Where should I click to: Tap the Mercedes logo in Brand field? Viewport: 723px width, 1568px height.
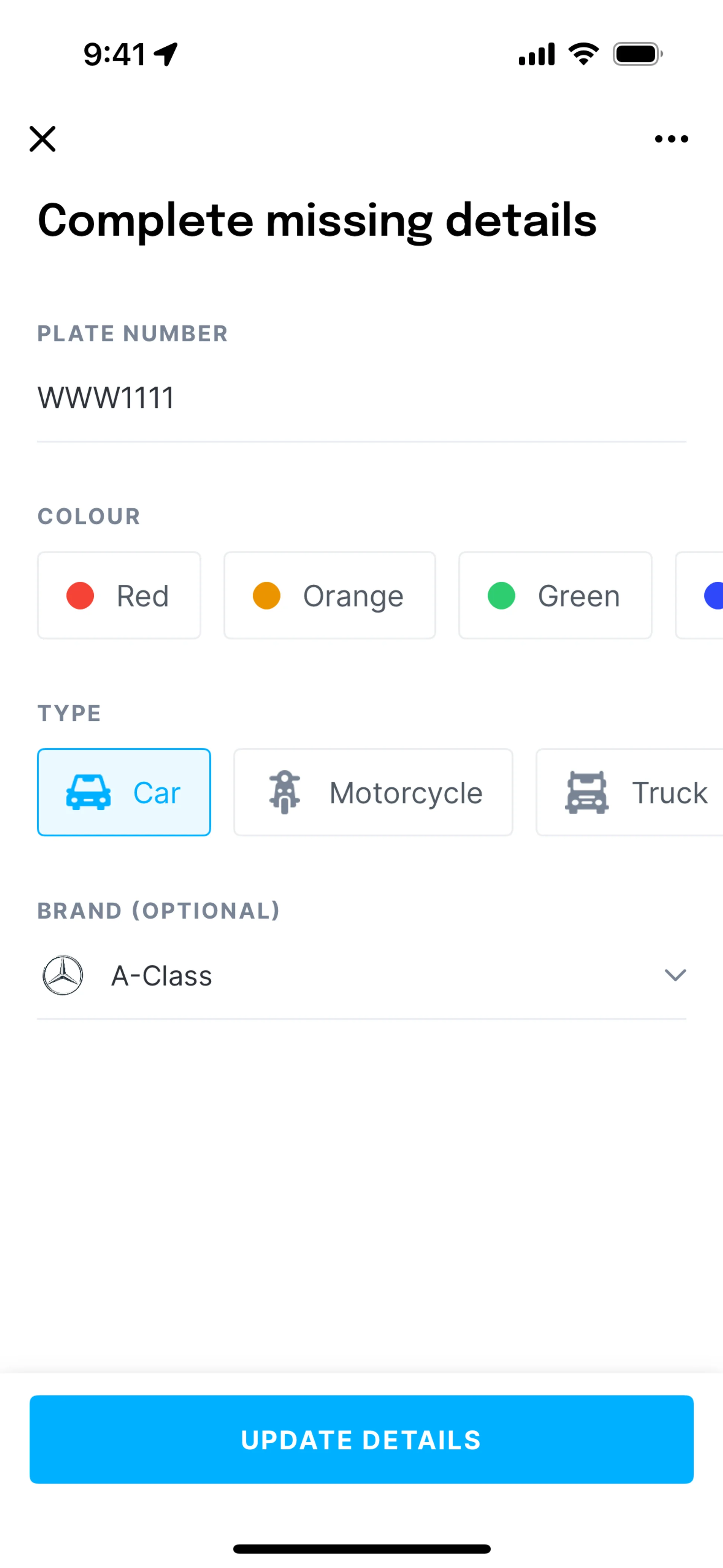tap(63, 975)
